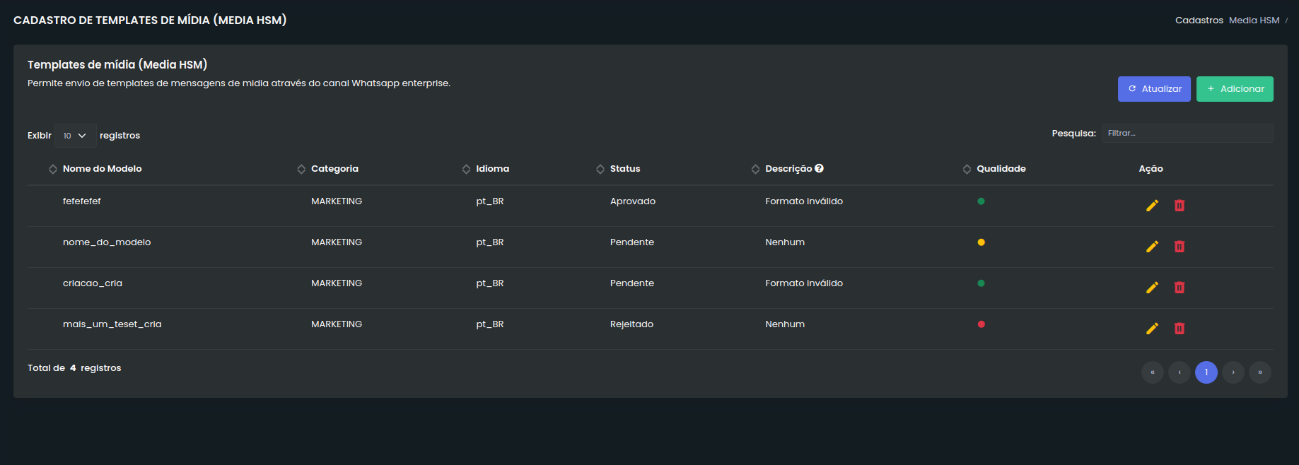Select the fefefefef model name cell
The width and height of the screenshot is (1299, 465).
(x=82, y=201)
